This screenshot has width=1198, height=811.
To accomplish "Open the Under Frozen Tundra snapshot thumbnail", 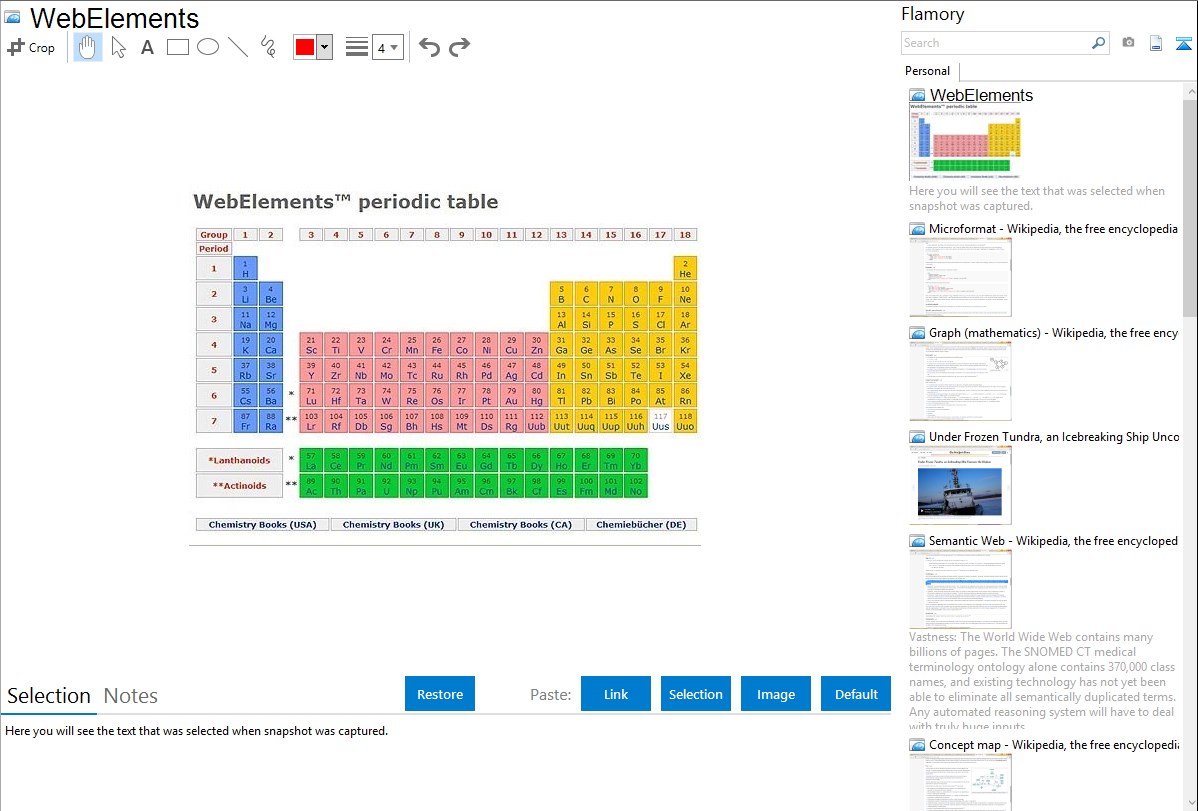I will tap(960, 485).
